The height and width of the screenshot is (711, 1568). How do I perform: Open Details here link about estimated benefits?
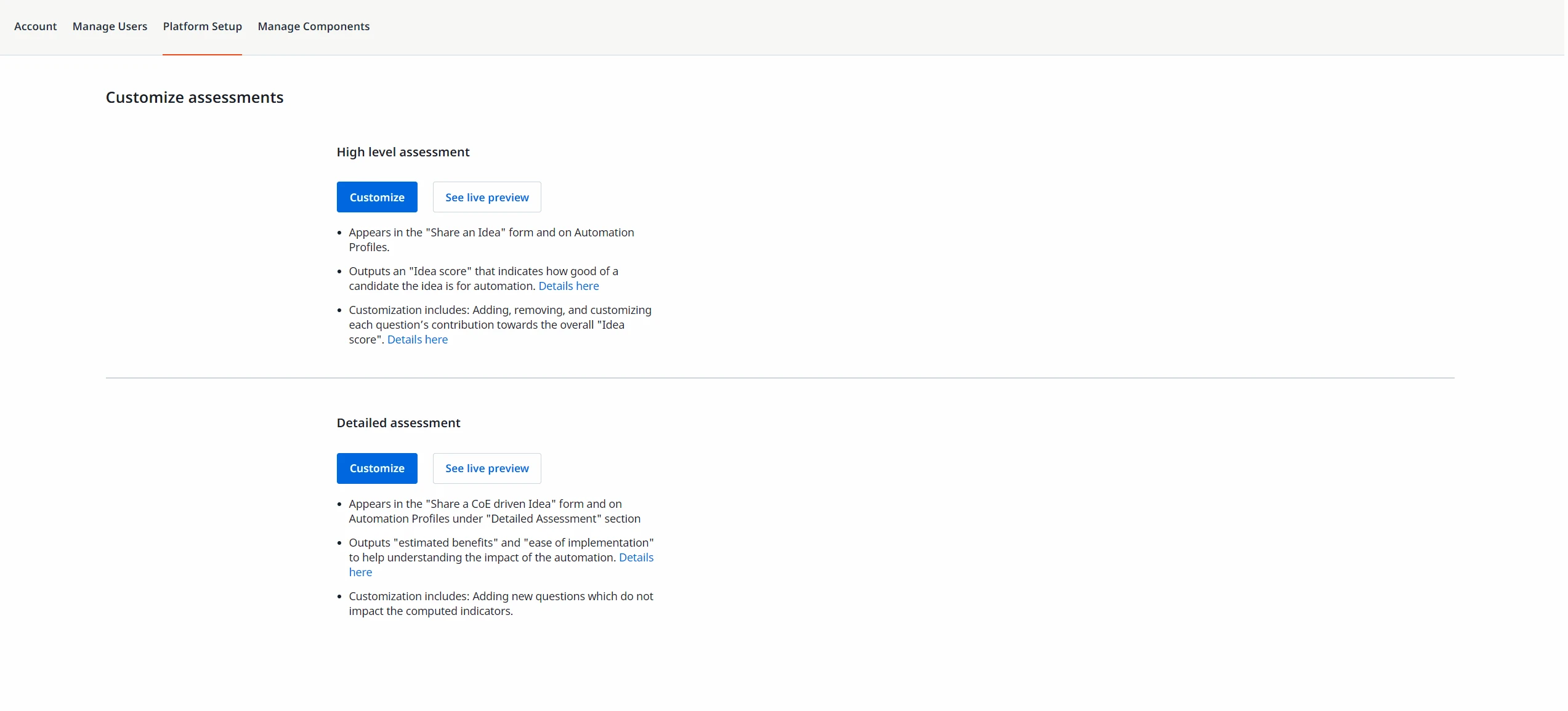(636, 558)
